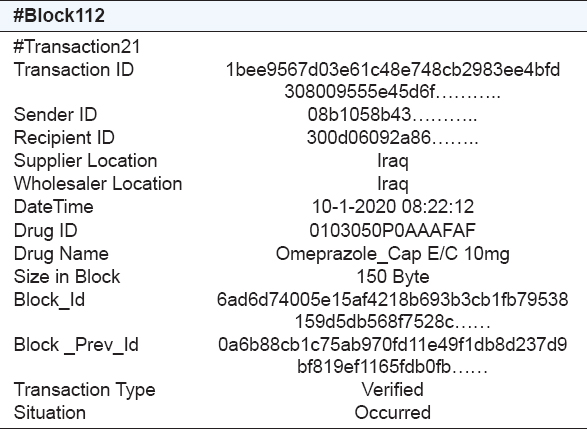Click the 150 Byte size value
The image size is (587, 429).
[x=393, y=277]
